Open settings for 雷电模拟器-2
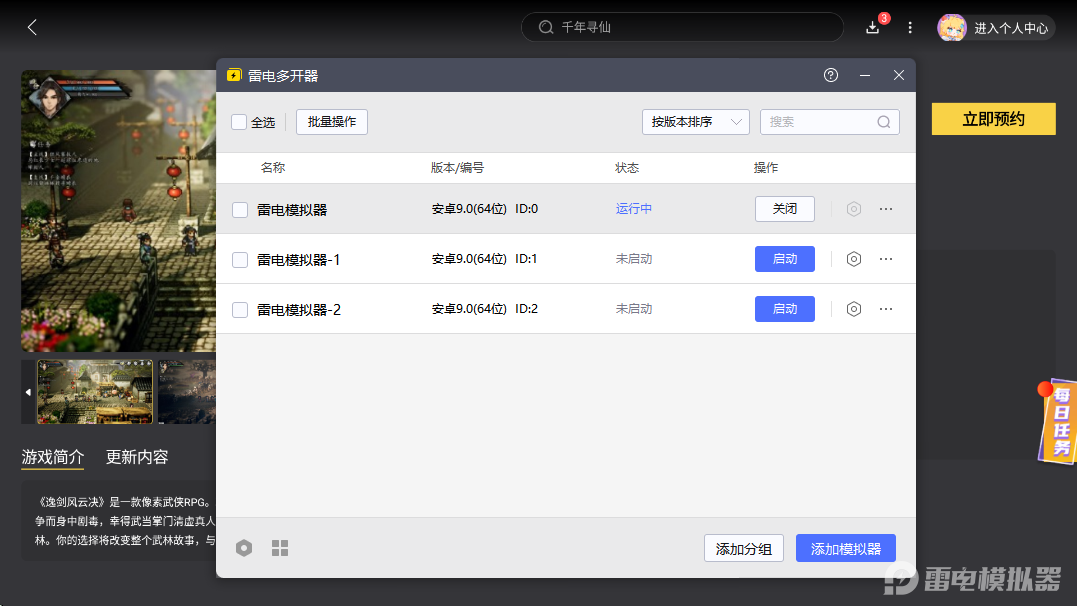The width and height of the screenshot is (1077, 606). tap(853, 309)
